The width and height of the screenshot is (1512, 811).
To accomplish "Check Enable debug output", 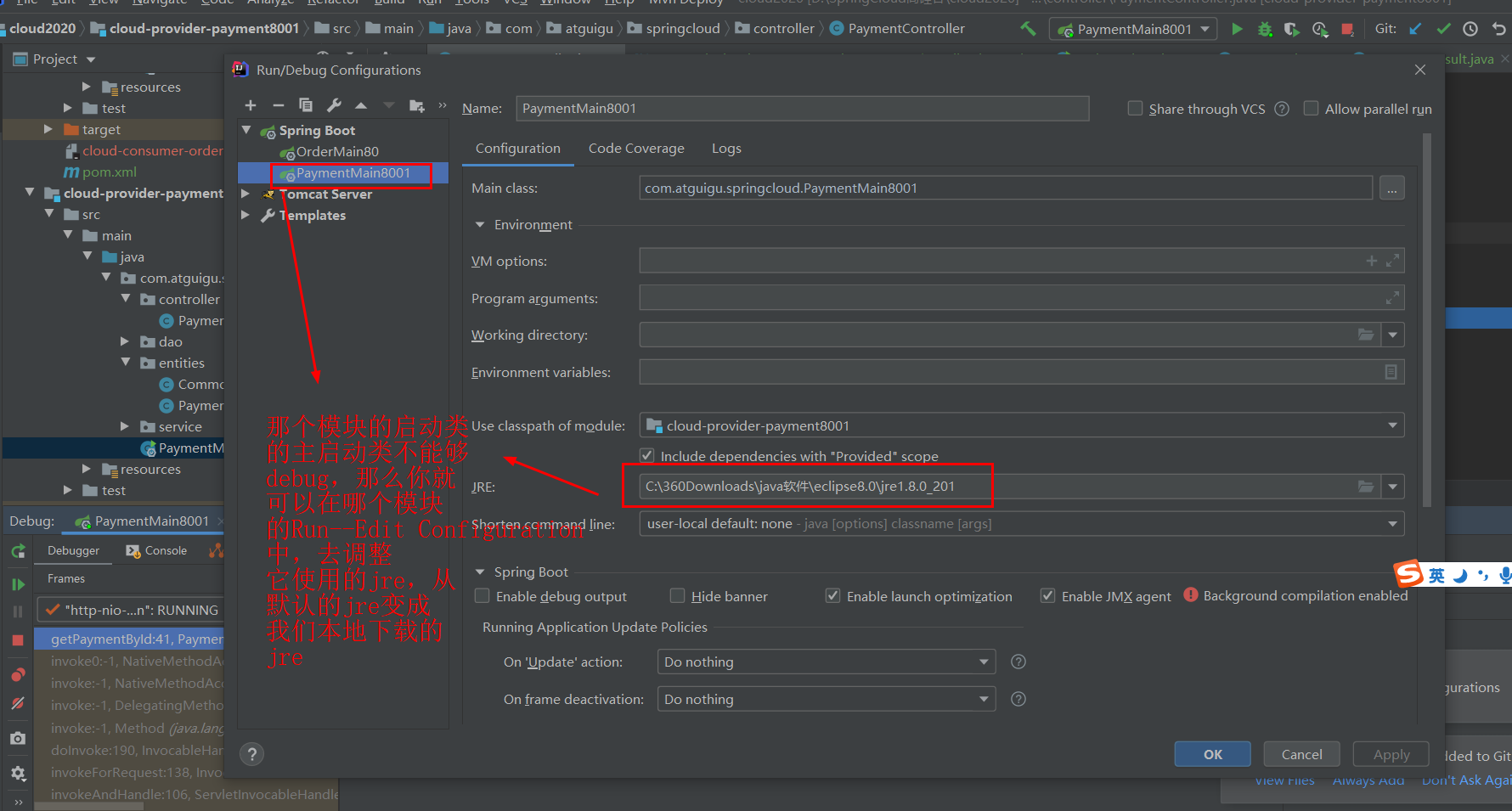I will pyautogui.click(x=482, y=595).
